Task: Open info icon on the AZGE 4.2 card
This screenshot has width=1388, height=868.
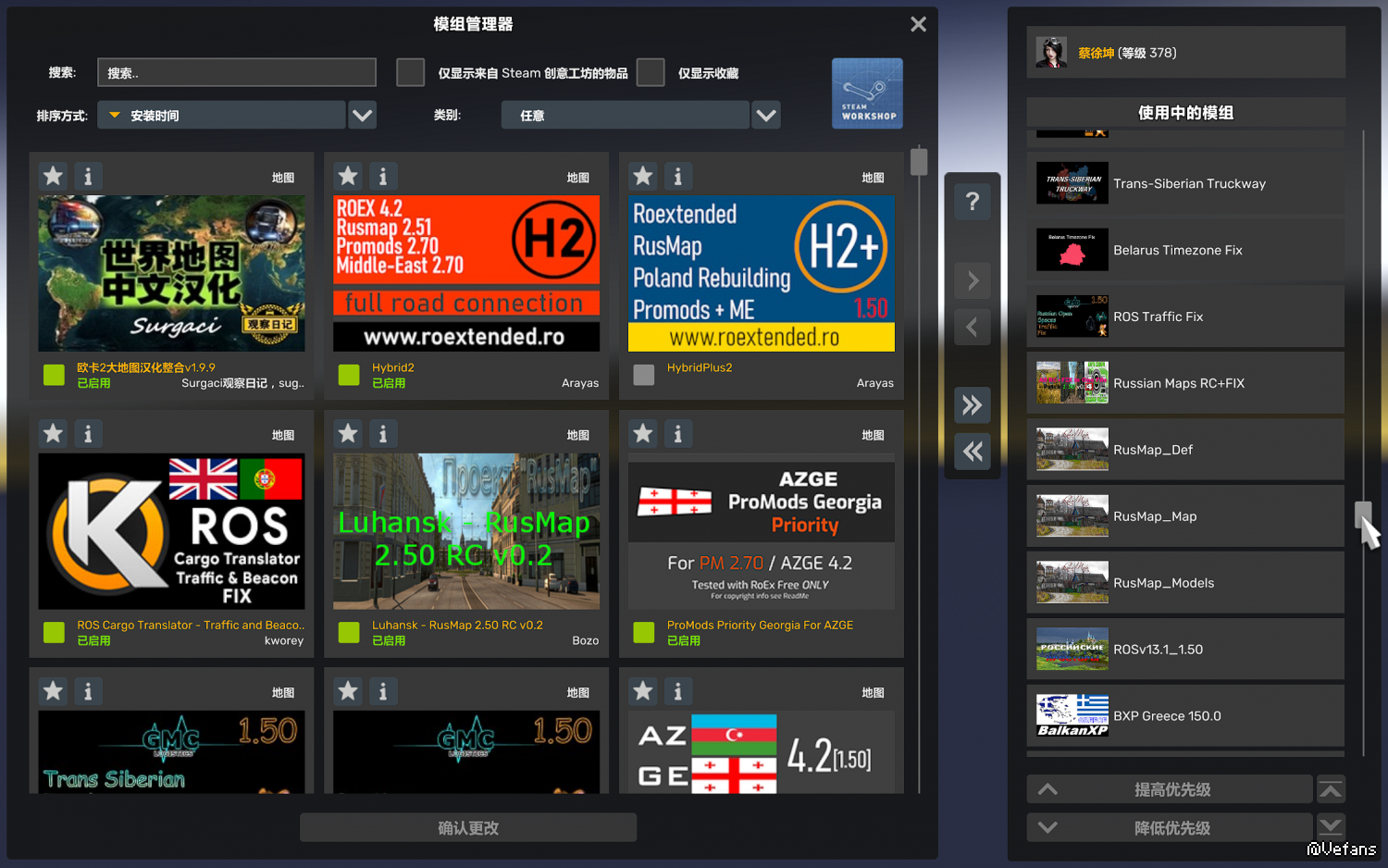Action: 677,690
